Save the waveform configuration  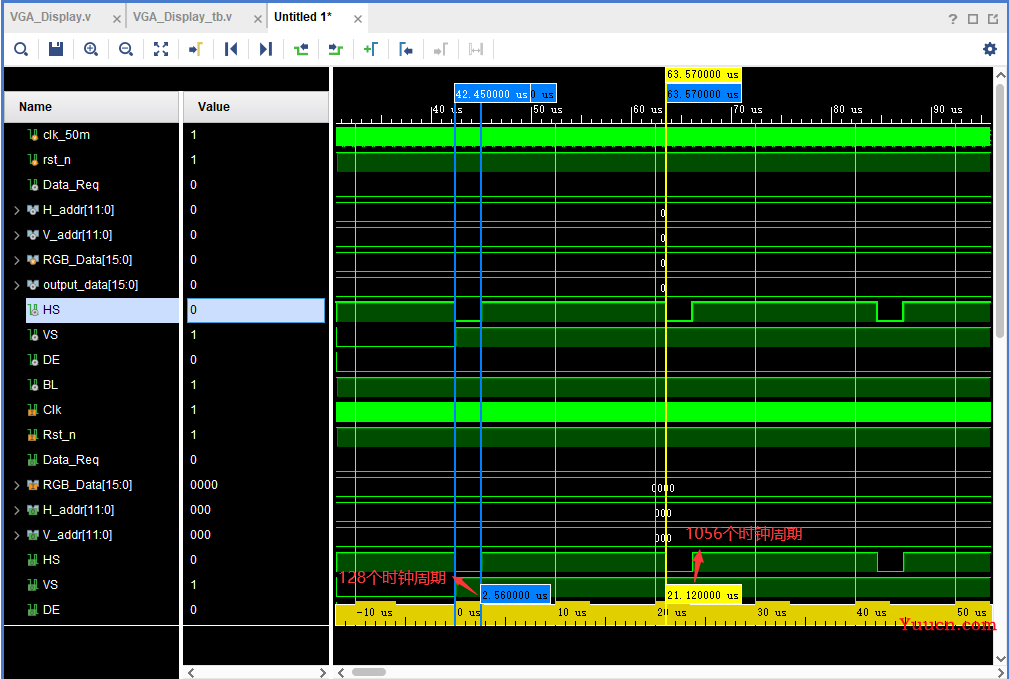pyautogui.click(x=56, y=50)
